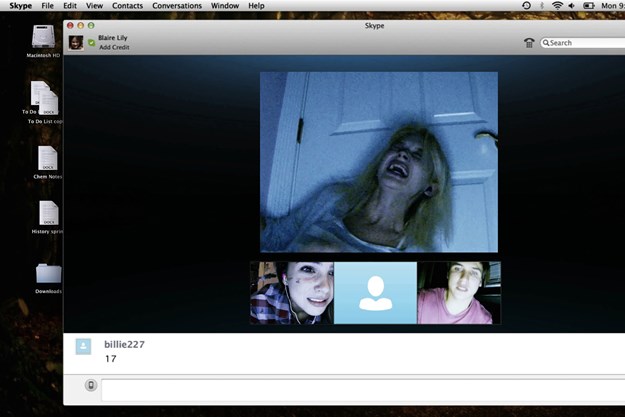
Task: Click the Blaire Lily profile avatar
Action: [76, 43]
